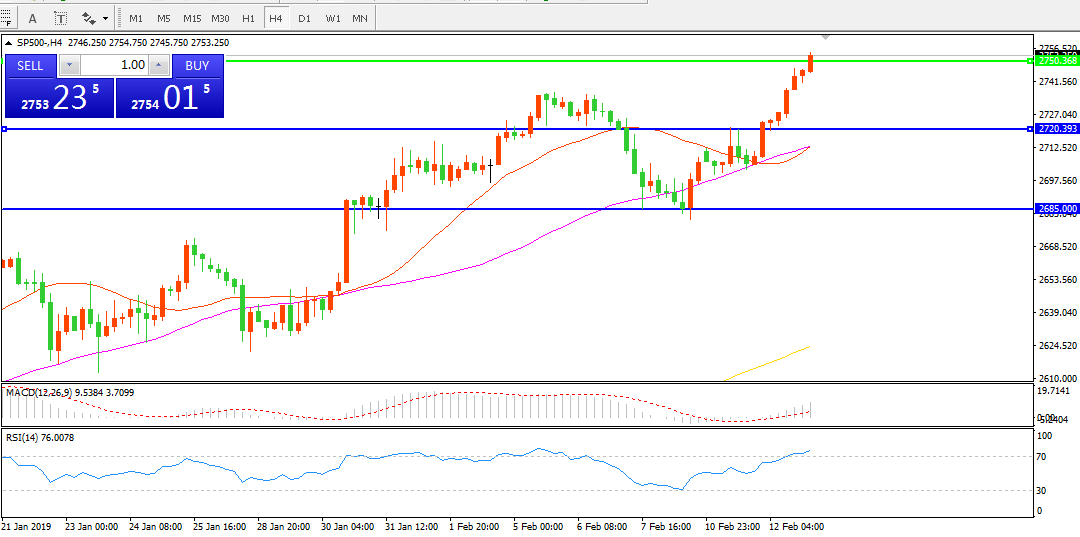This screenshot has height=537, width=1080.
Task: Select the M30 timeframe button
Action: click(221, 18)
